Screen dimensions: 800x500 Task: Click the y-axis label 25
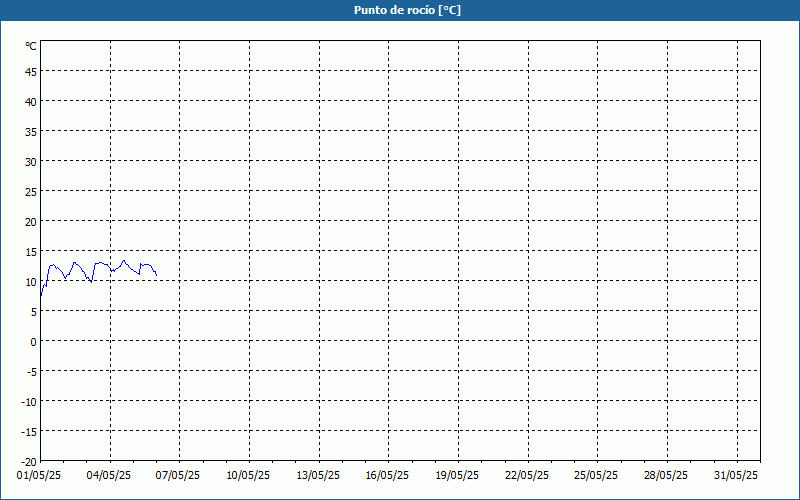tap(31, 192)
